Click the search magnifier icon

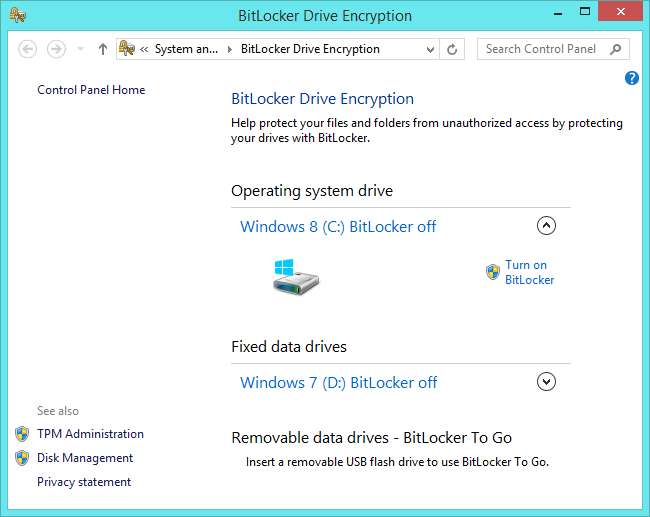pyautogui.click(x=616, y=49)
